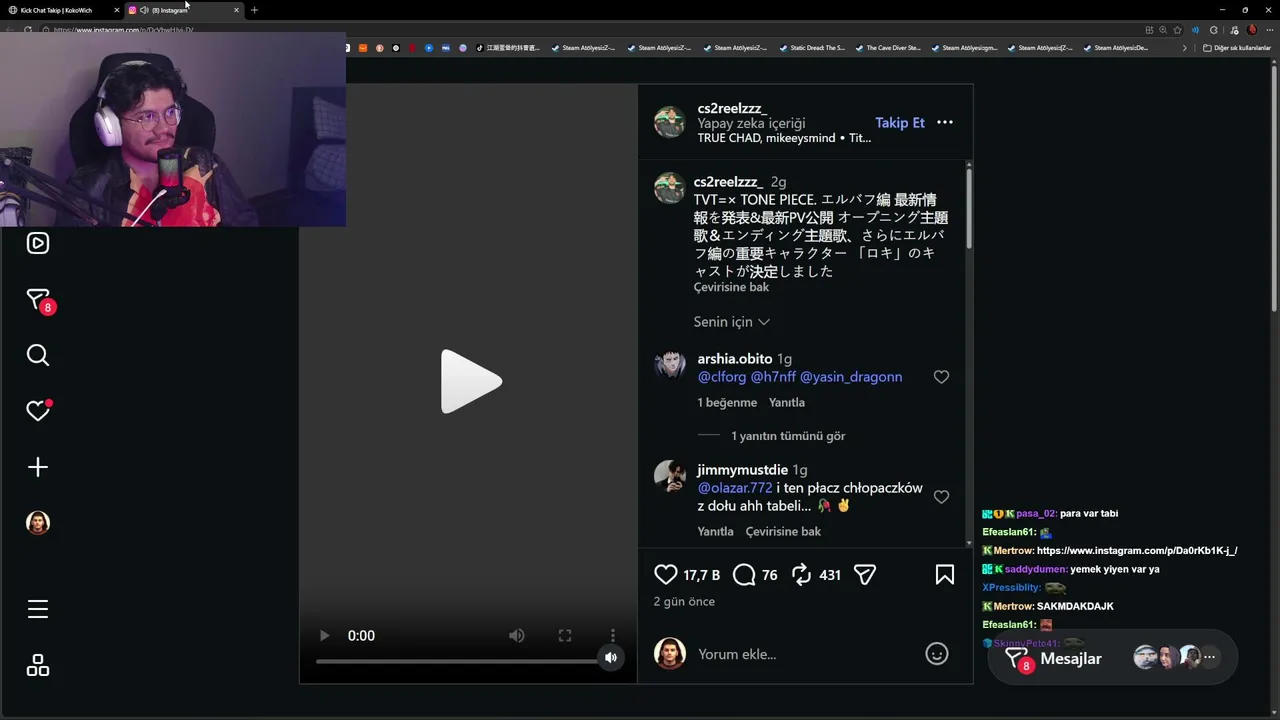The width and height of the screenshot is (1280, 720).
Task: Translate jimmymustdie's comment
Action: 783,531
